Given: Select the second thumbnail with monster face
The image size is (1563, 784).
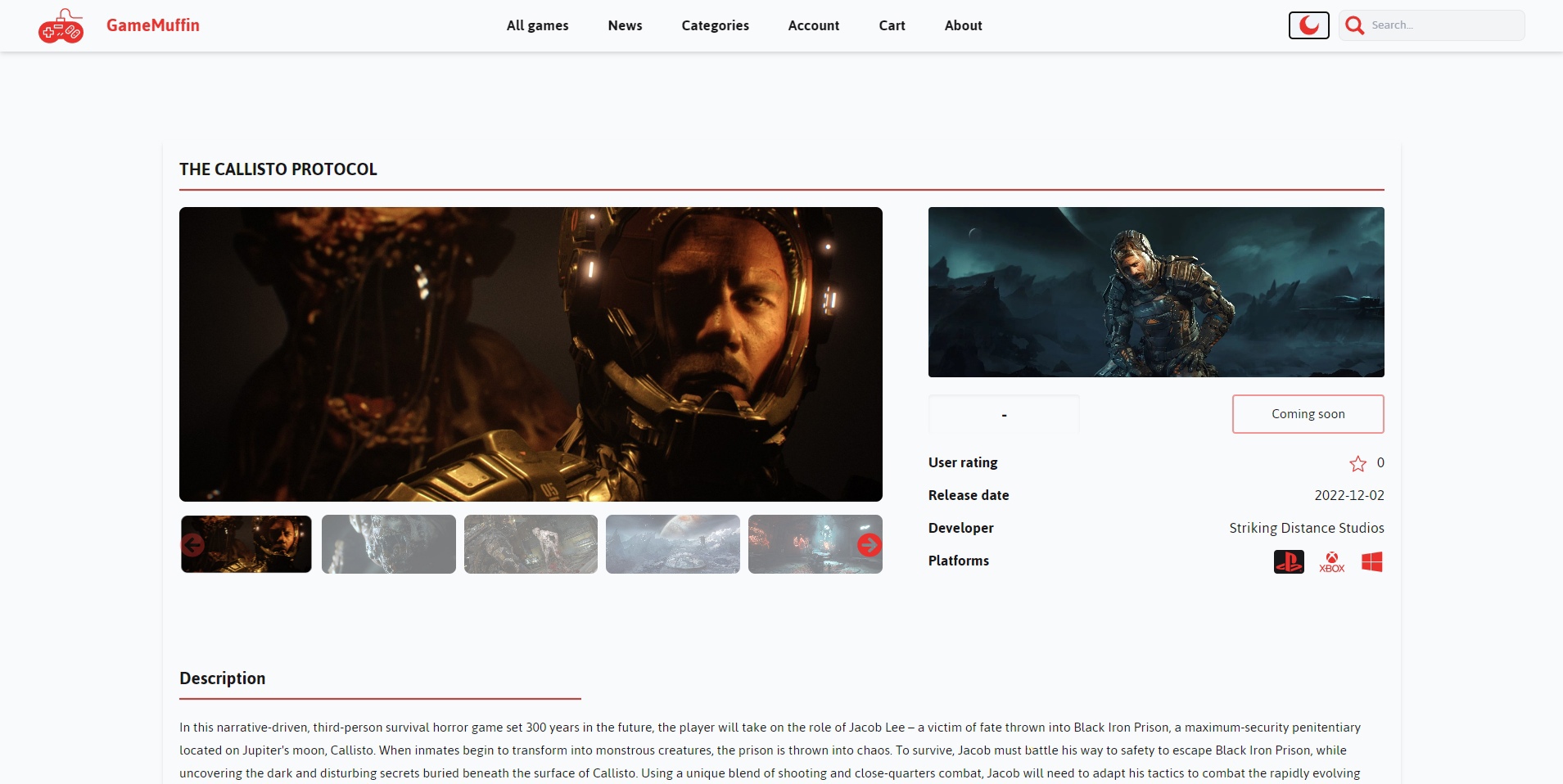Looking at the screenshot, I should pyautogui.click(x=389, y=544).
